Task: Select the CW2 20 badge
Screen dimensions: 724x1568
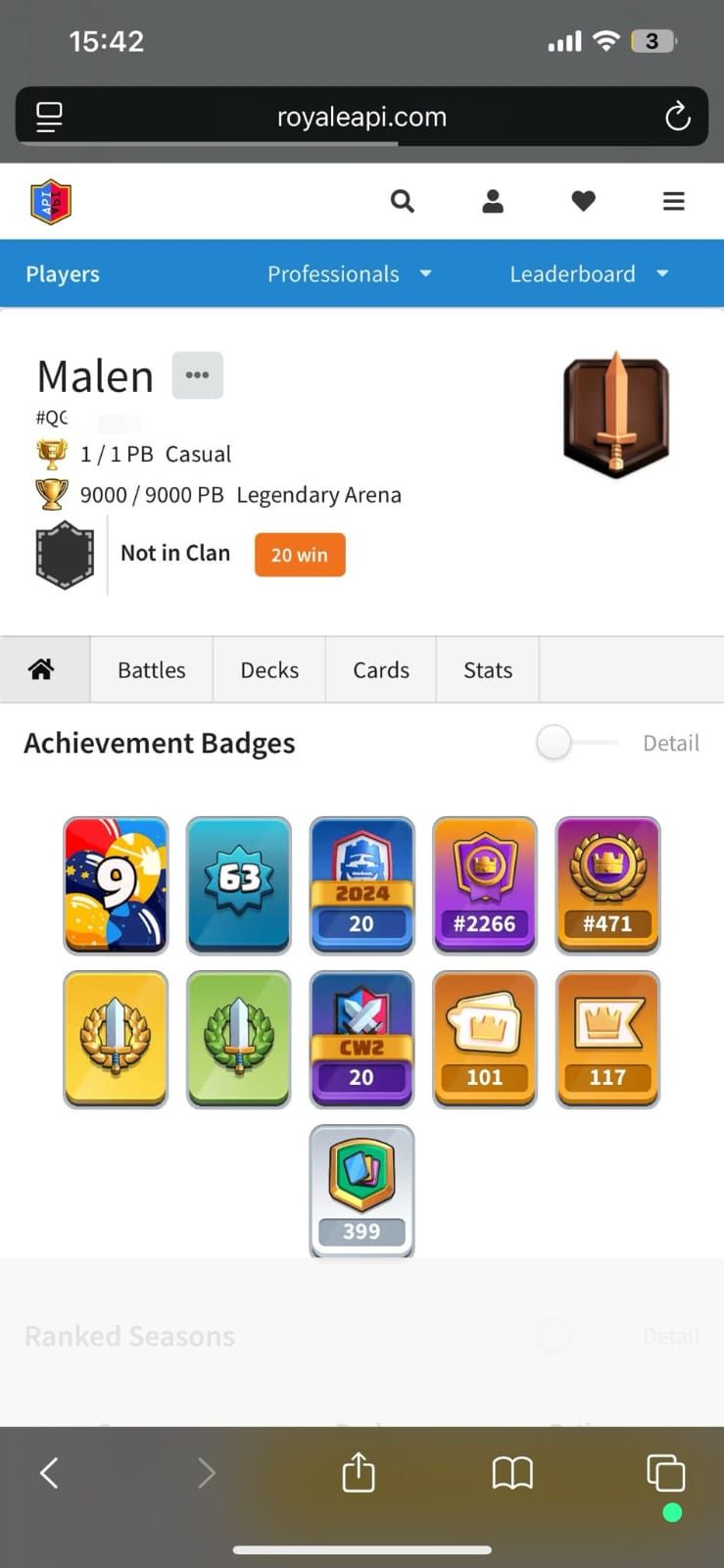Action: click(362, 1040)
